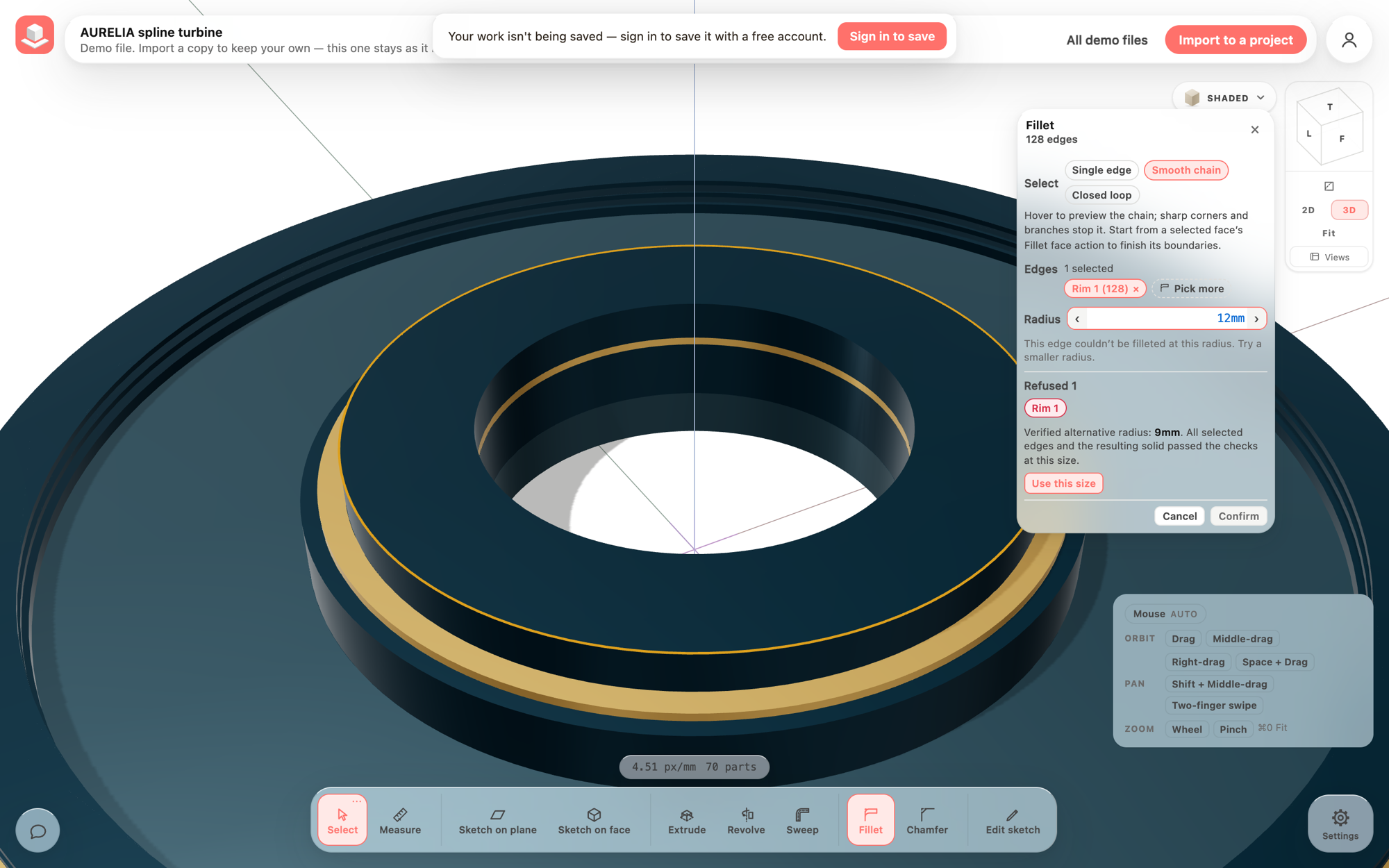Click Pick more edges
This screenshot has width=1389, height=868.
tap(1192, 289)
